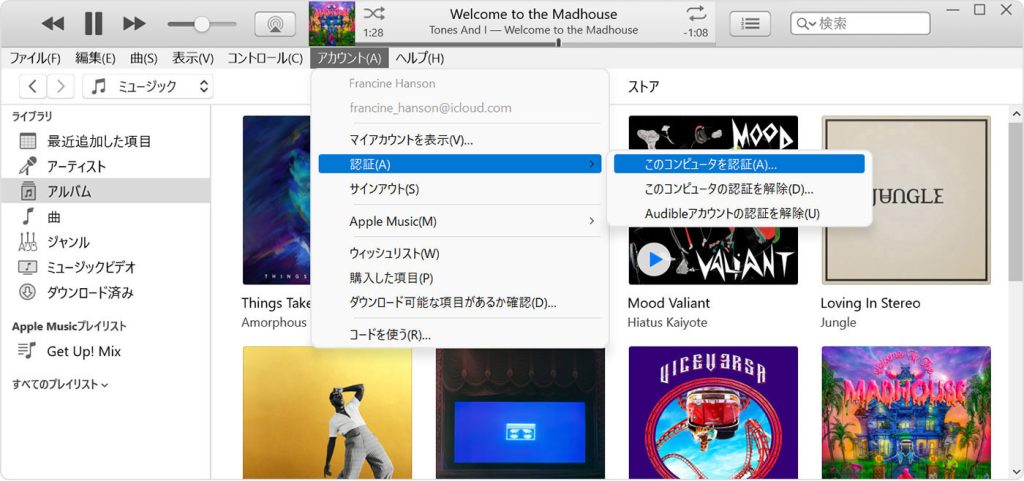Select ダウンロード済み in the sidebar
This screenshot has height=481, width=1024.
(106, 292)
